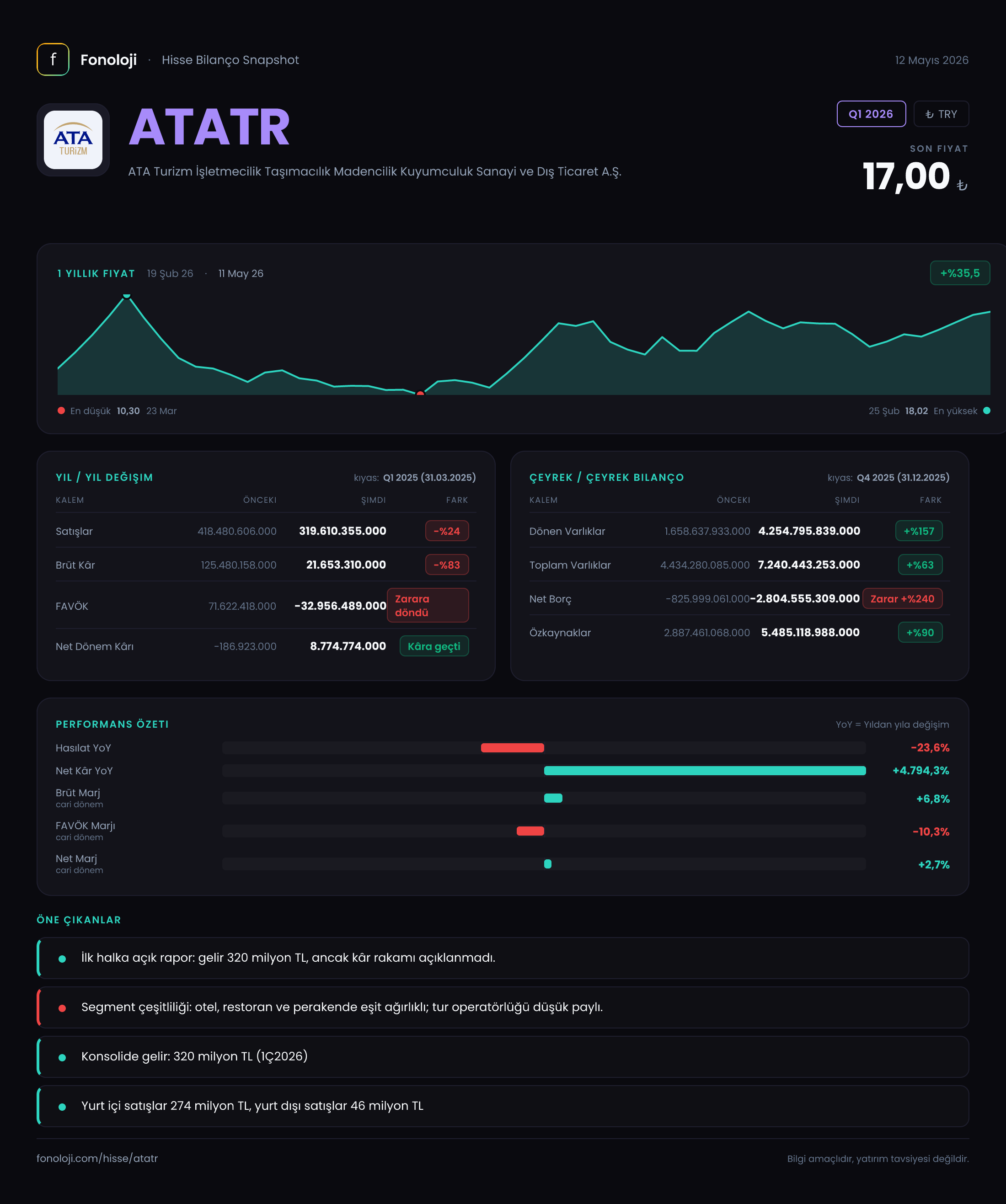Click Özkaynaklar value 5.485.118.988.000
Image resolution: width=1006 pixels, height=1204 pixels.
click(810, 632)
